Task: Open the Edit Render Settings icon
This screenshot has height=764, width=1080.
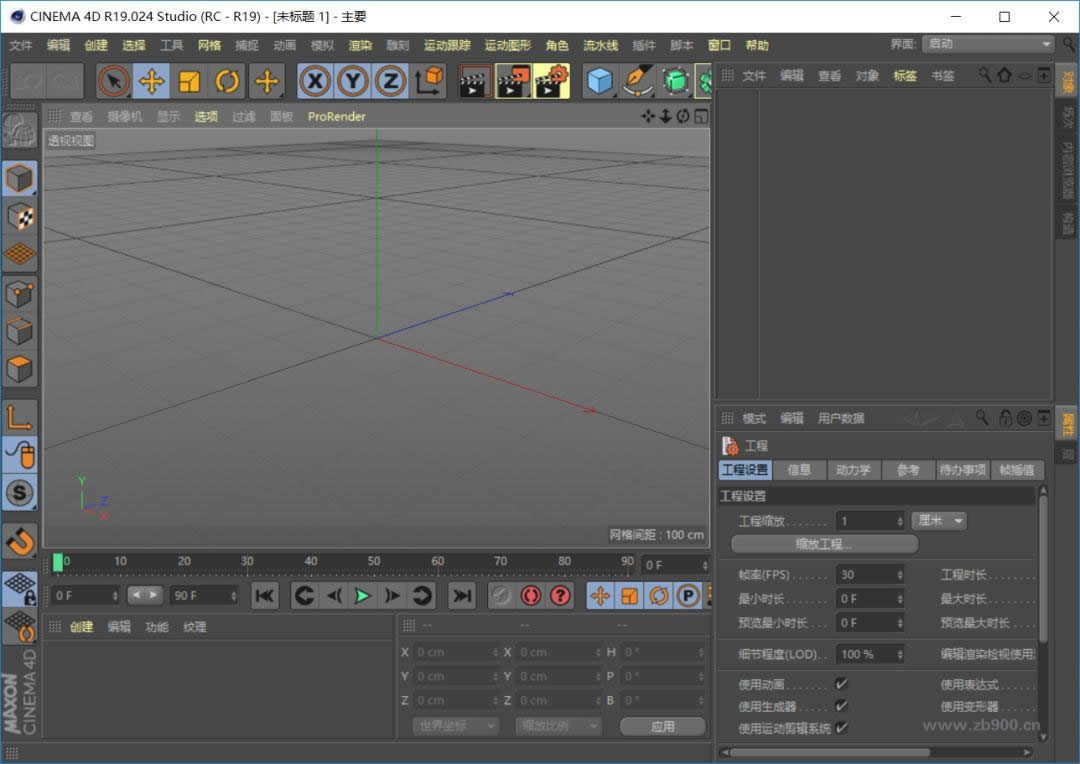Action: (551, 81)
